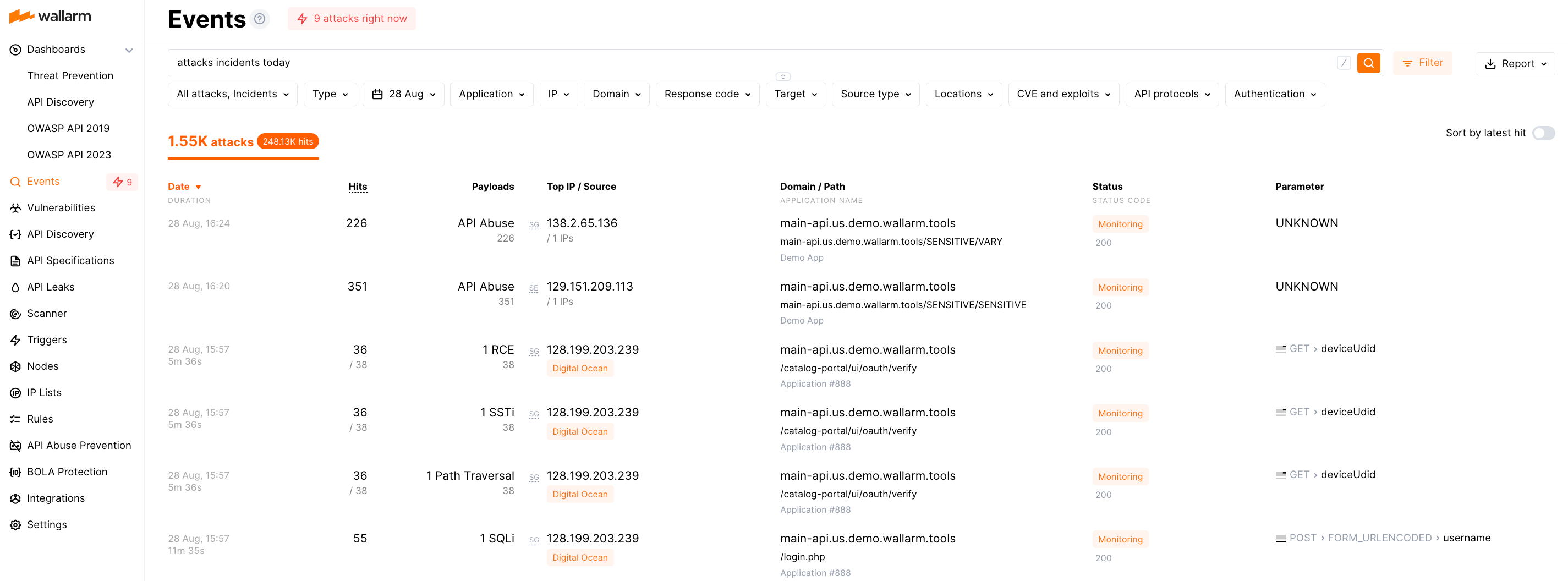Screen dimensions: 1568x581
Task: Click the help question mark beside Events
Action: pyautogui.click(x=259, y=19)
